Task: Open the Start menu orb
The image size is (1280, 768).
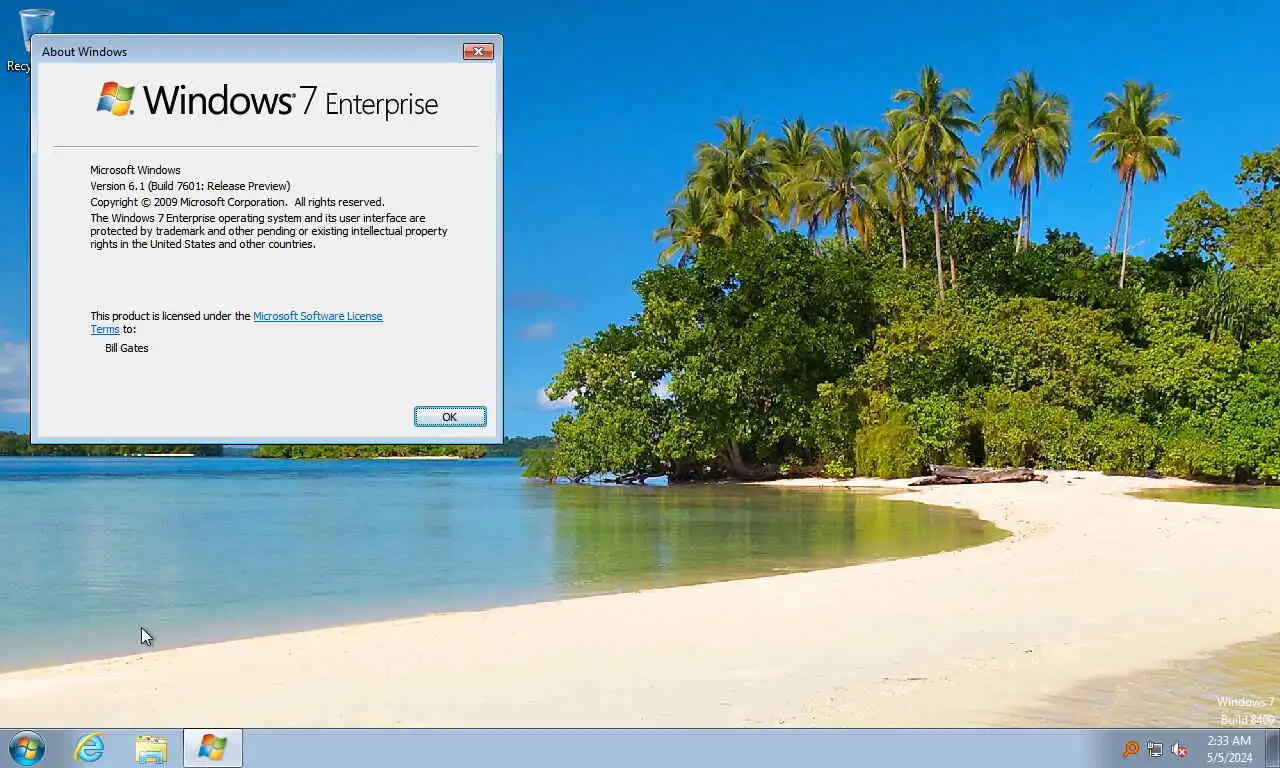Action: coord(27,748)
